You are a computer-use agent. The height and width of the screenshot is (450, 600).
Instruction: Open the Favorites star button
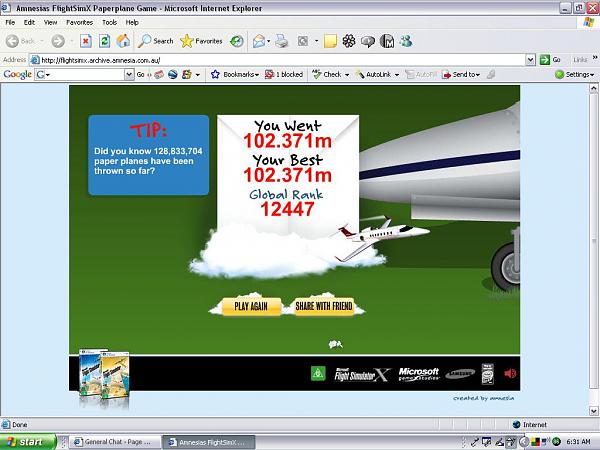(x=202, y=41)
